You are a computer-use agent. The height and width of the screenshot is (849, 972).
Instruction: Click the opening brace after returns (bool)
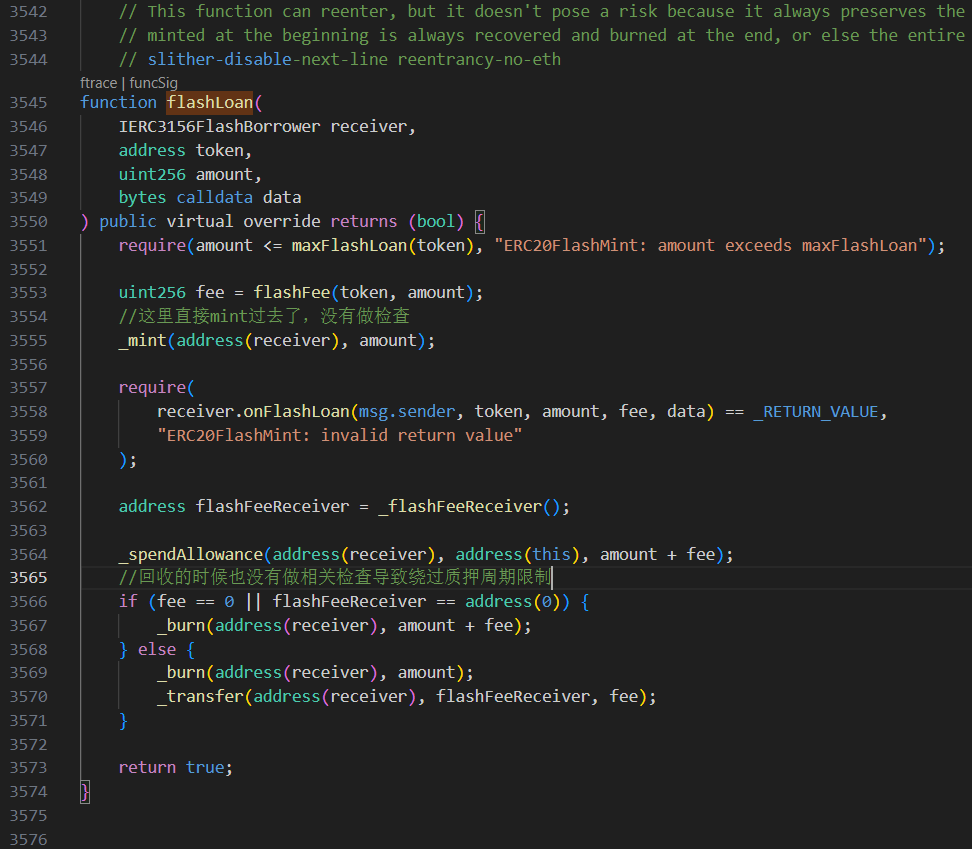[479, 222]
